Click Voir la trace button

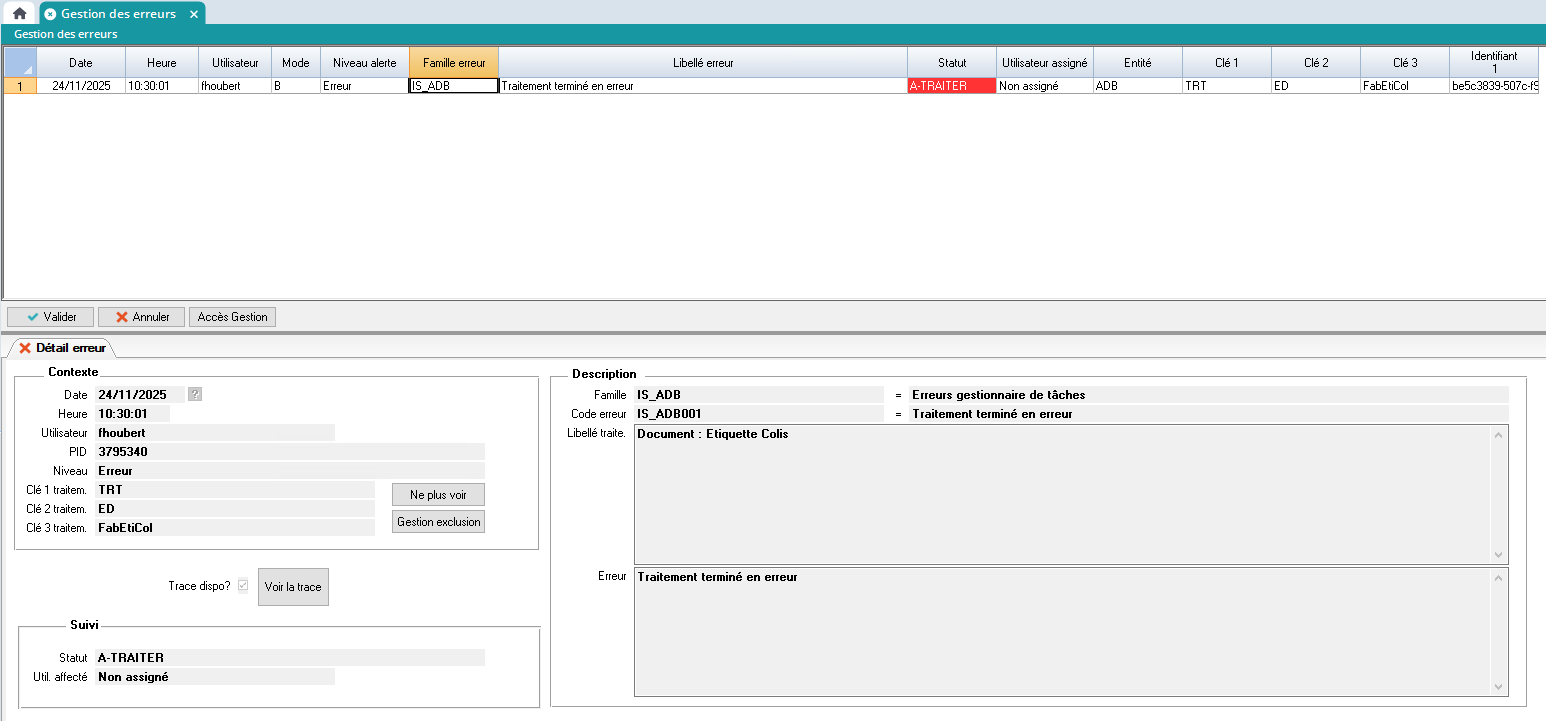[293, 587]
